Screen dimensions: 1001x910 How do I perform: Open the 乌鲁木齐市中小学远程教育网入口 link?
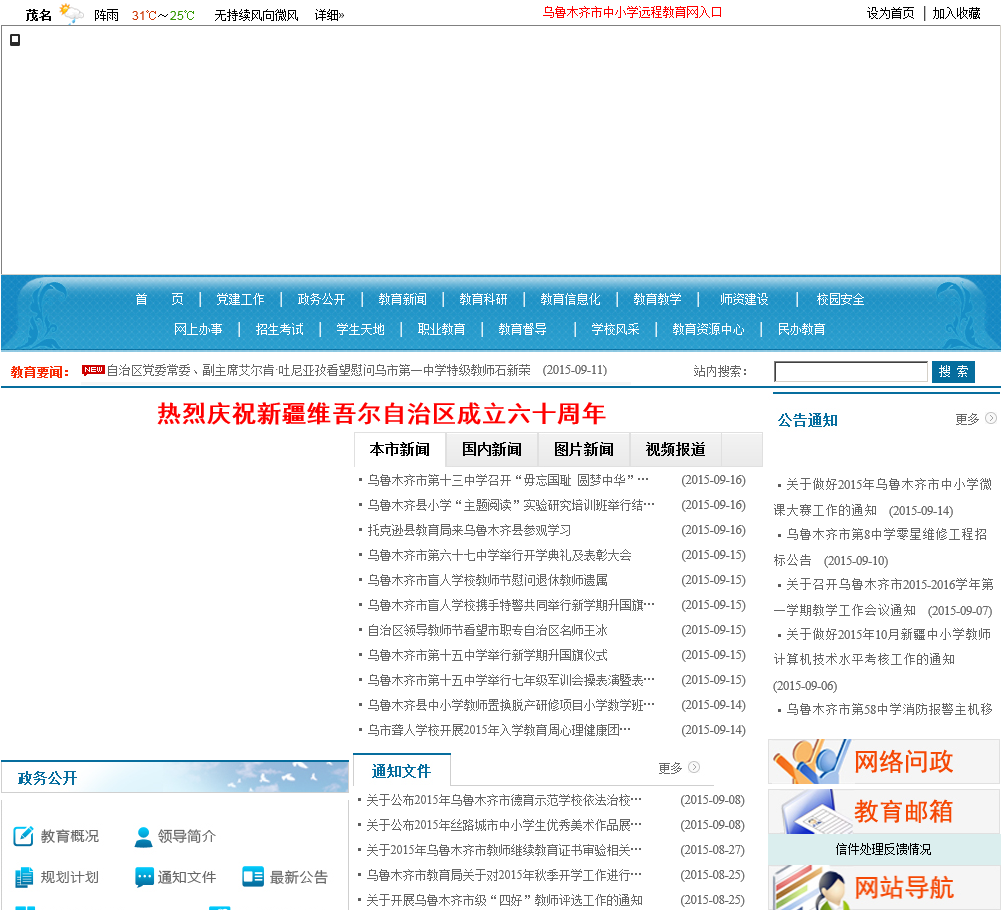(632, 12)
